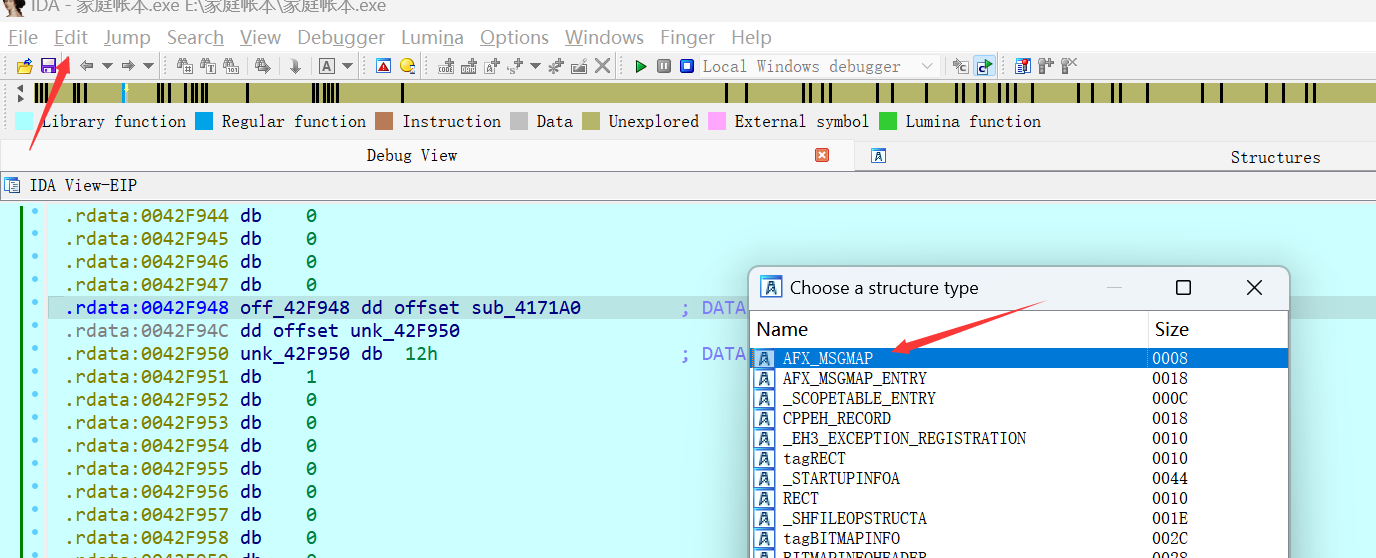1376x558 pixels.
Task: Expand the dropdown beside the boxed A icon
Action: coord(347,66)
